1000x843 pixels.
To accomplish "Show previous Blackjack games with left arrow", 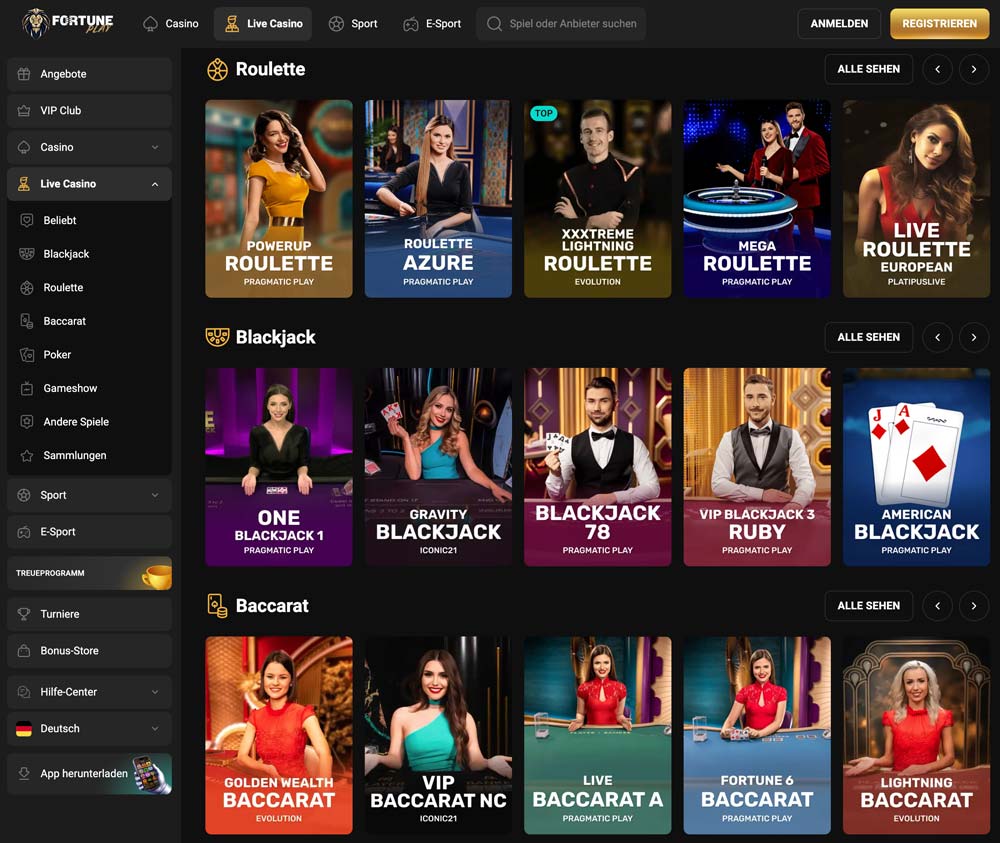I will (937, 337).
